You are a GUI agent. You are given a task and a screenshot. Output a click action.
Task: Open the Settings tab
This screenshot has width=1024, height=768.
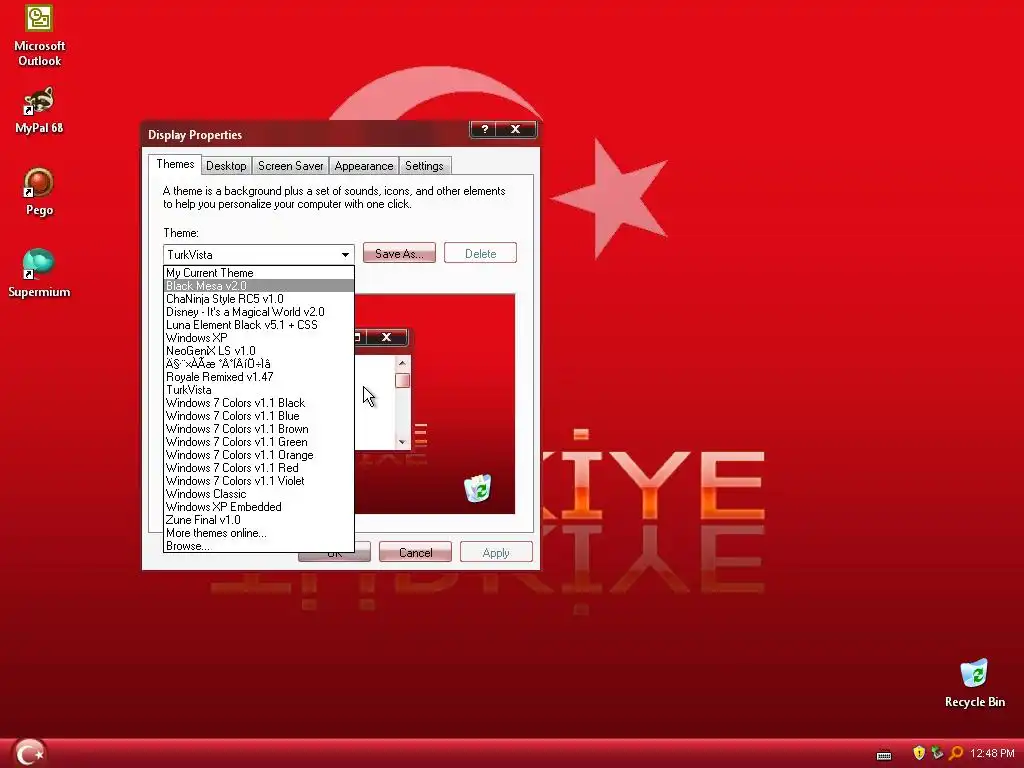[x=424, y=166]
